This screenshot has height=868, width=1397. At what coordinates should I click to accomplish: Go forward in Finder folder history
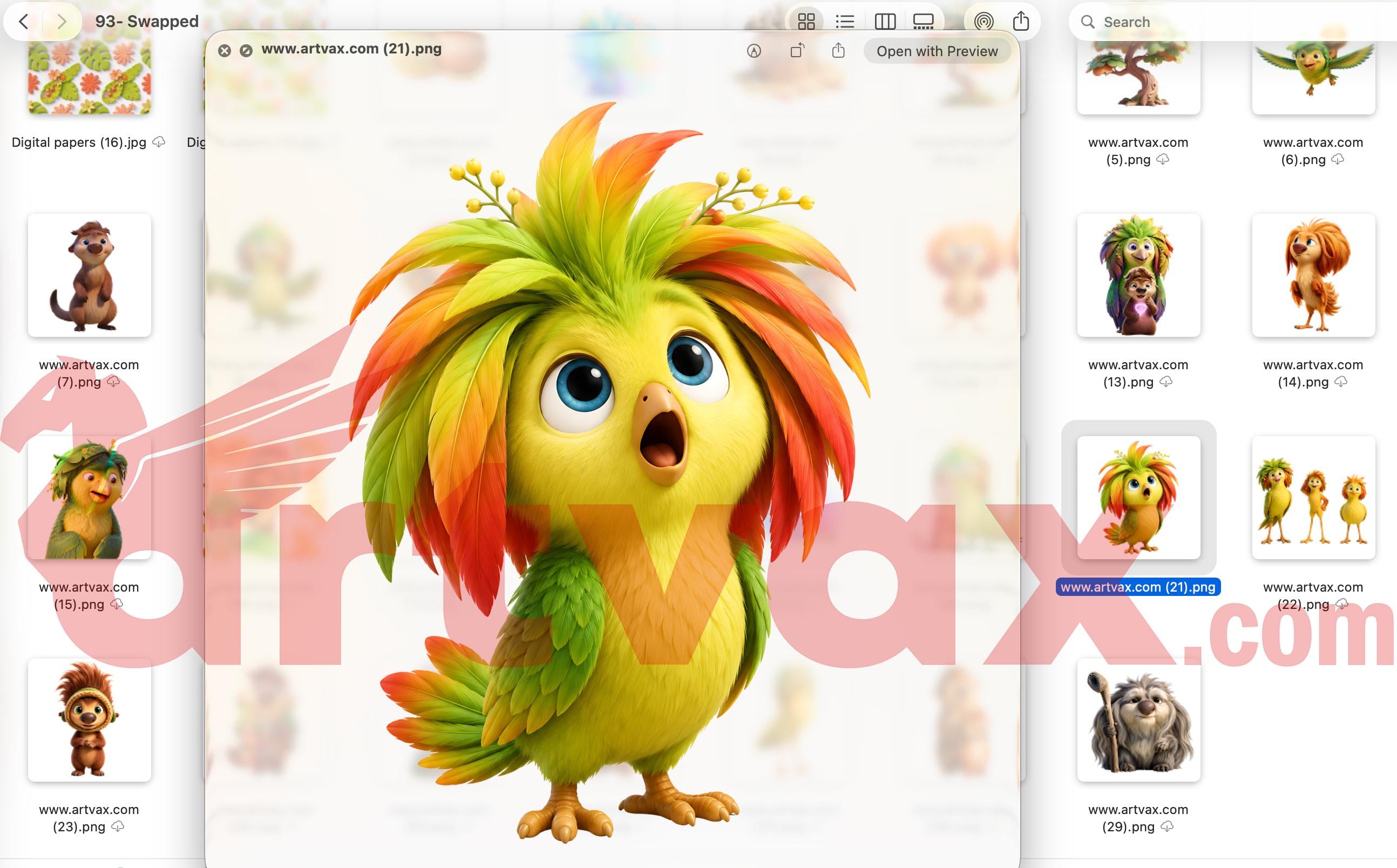click(x=62, y=22)
